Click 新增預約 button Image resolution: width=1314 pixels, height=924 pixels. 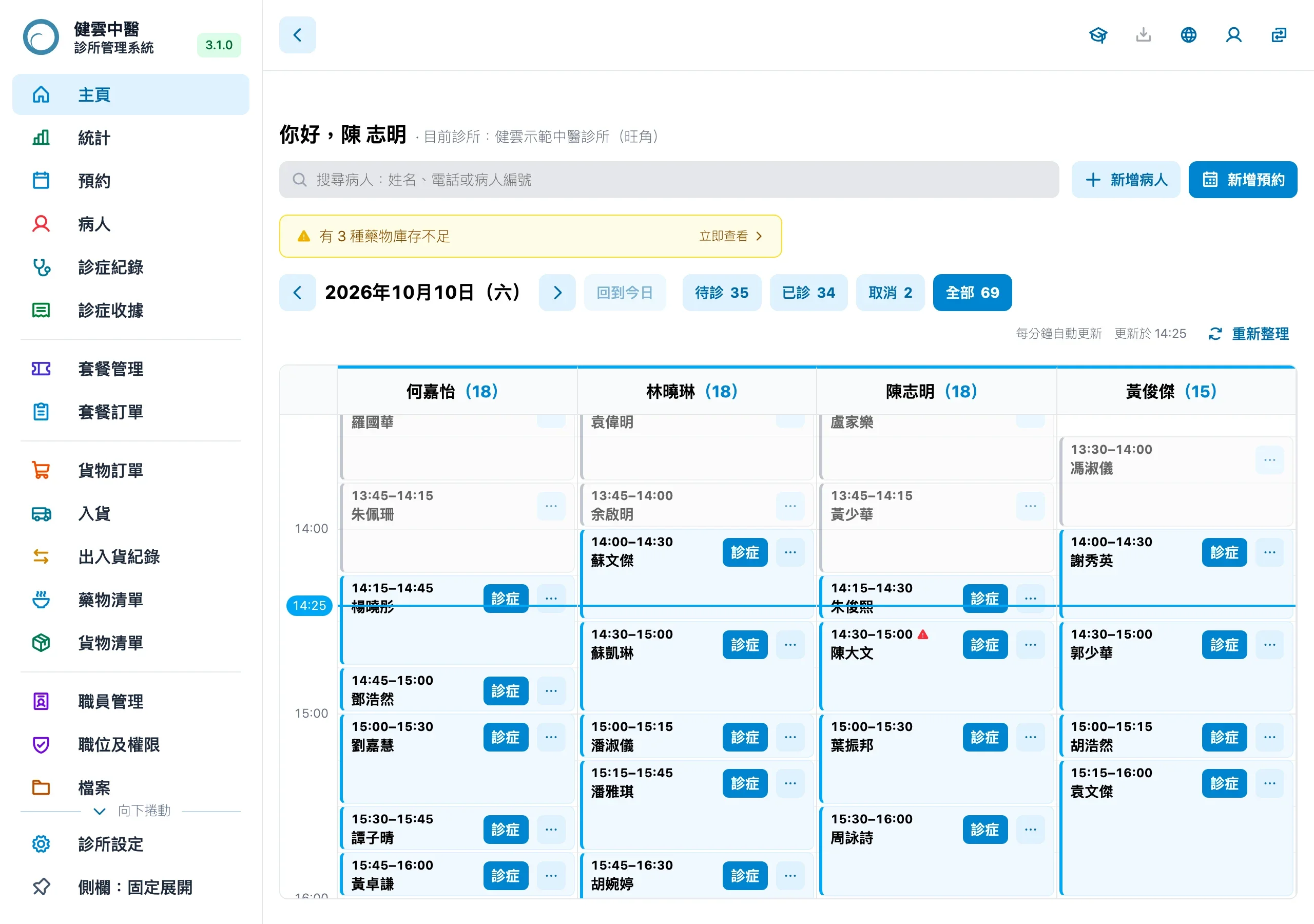click(x=1243, y=180)
